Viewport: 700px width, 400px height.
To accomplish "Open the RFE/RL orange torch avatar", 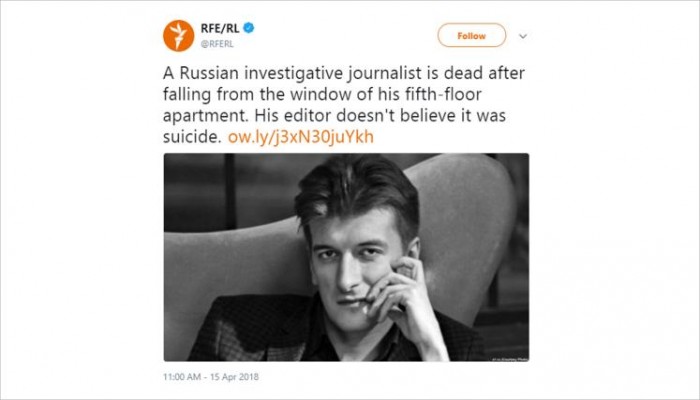I will coord(179,36).
